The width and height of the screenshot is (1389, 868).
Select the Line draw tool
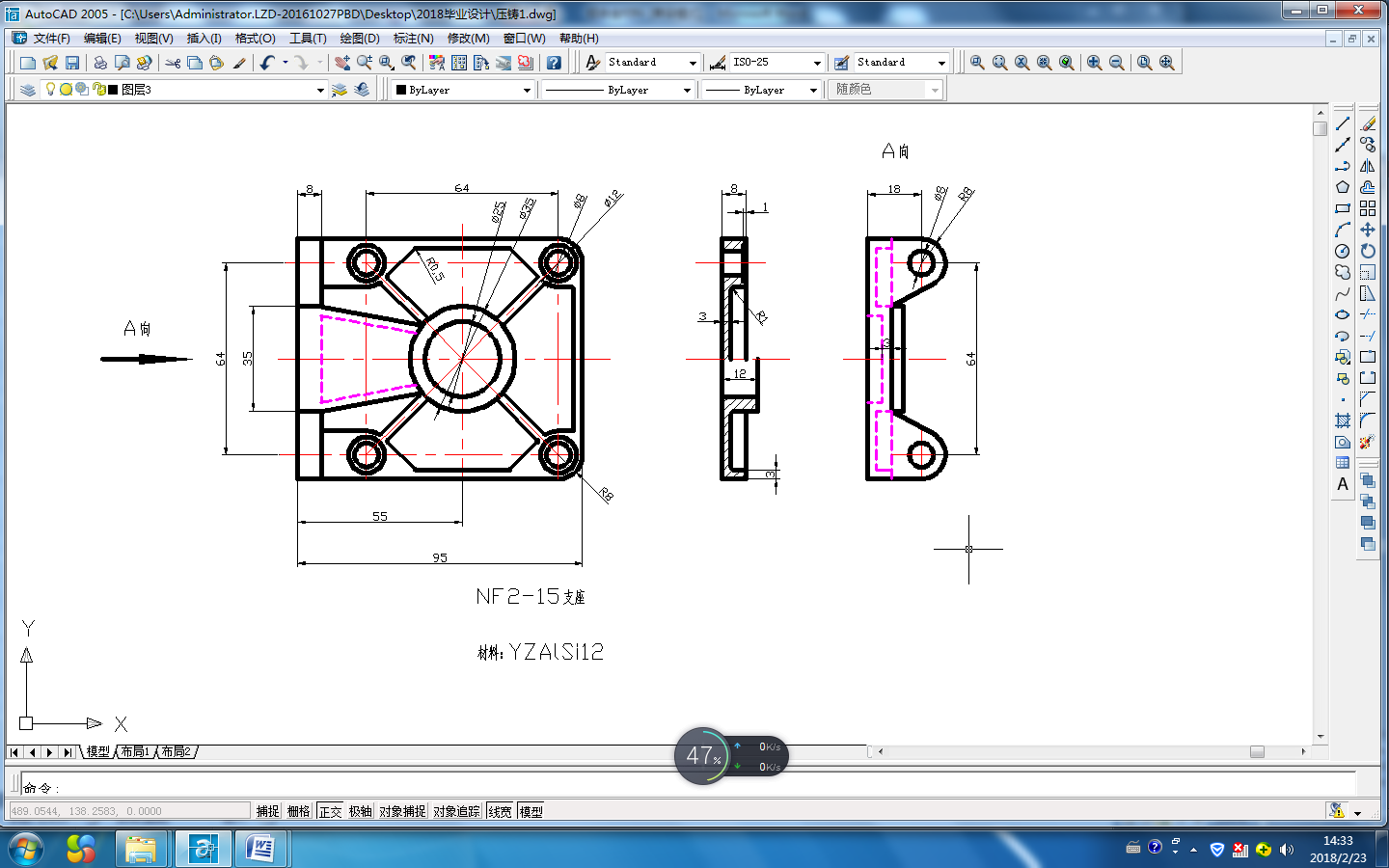click(1342, 124)
